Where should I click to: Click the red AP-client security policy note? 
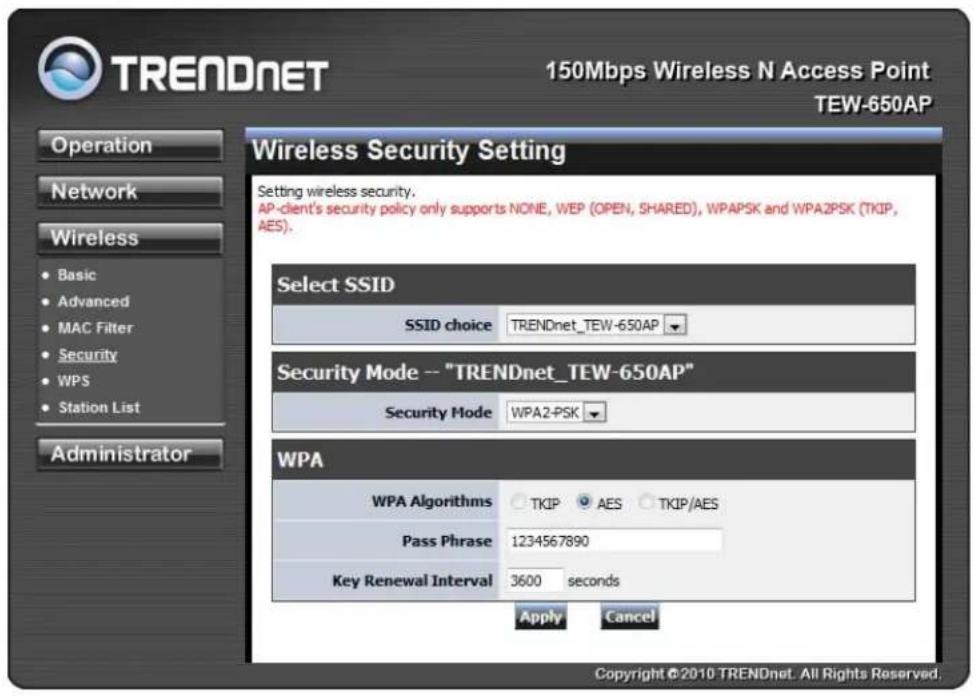coord(578,217)
